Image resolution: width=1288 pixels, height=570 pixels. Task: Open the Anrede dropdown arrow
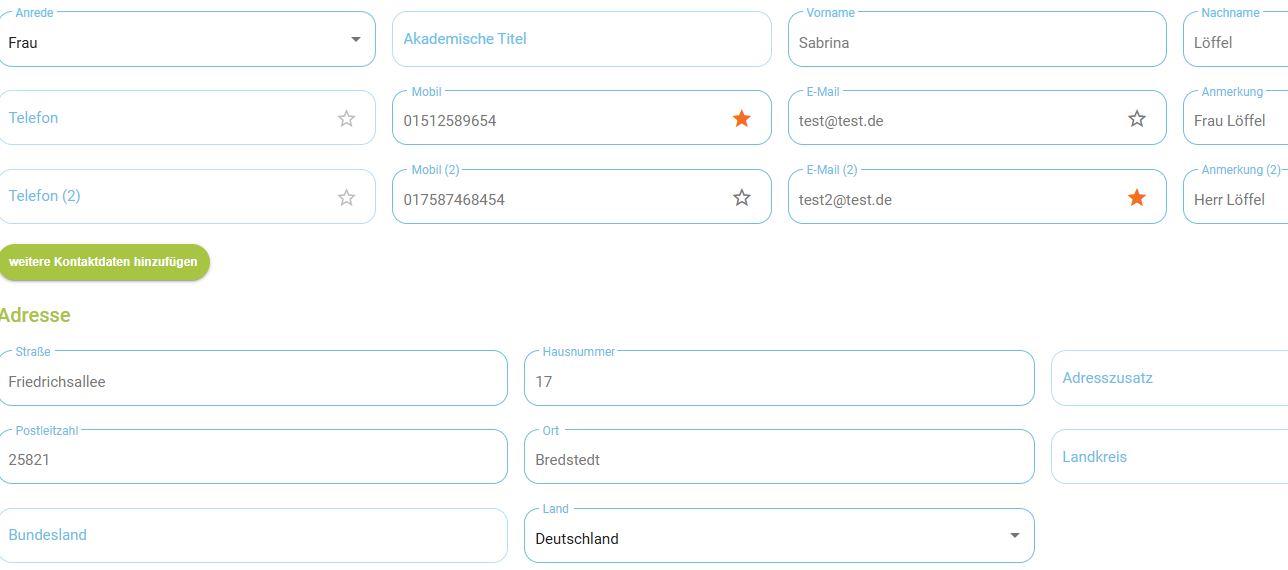coord(355,39)
